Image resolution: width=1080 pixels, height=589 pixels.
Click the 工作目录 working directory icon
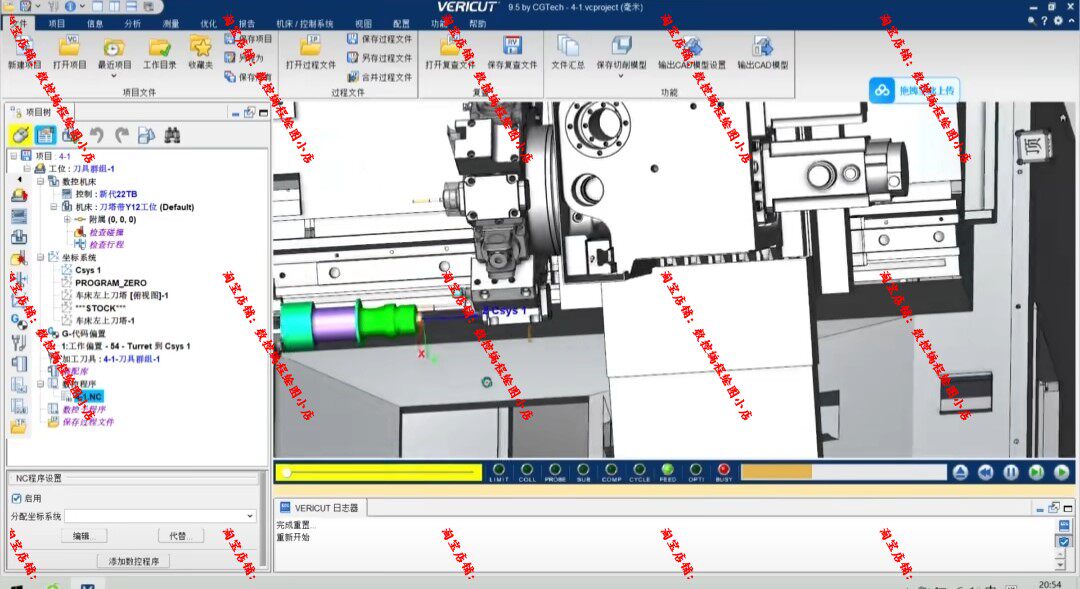point(159,48)
